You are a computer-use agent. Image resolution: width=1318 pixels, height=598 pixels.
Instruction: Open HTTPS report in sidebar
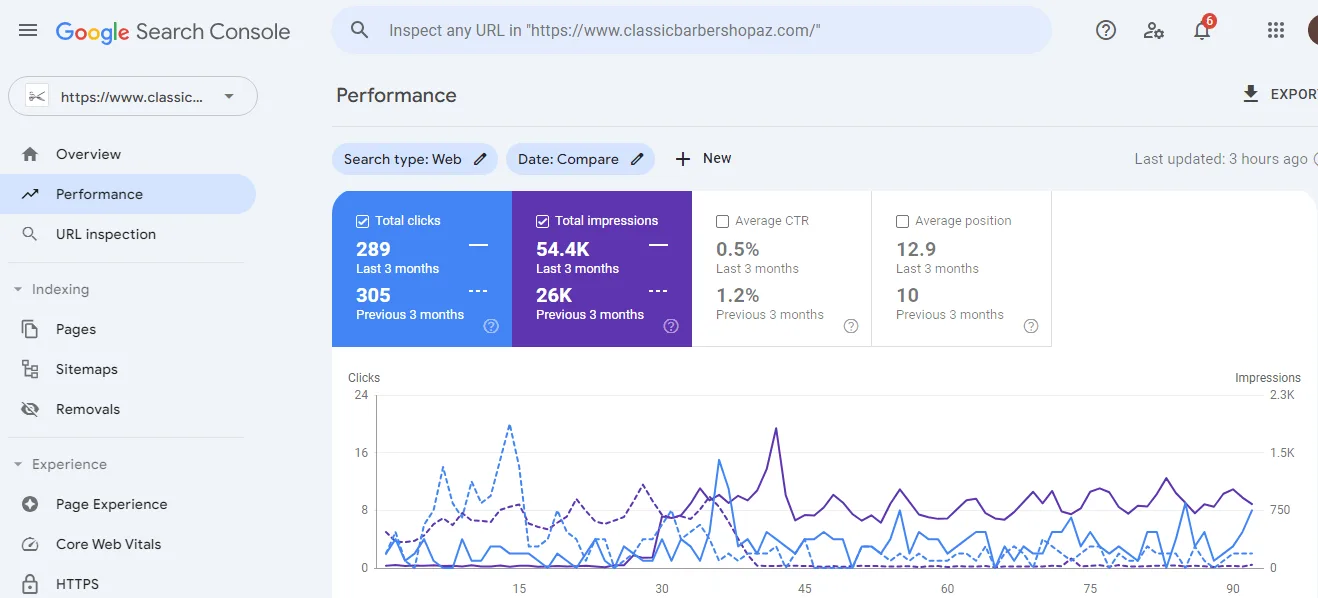coord(128,584)
